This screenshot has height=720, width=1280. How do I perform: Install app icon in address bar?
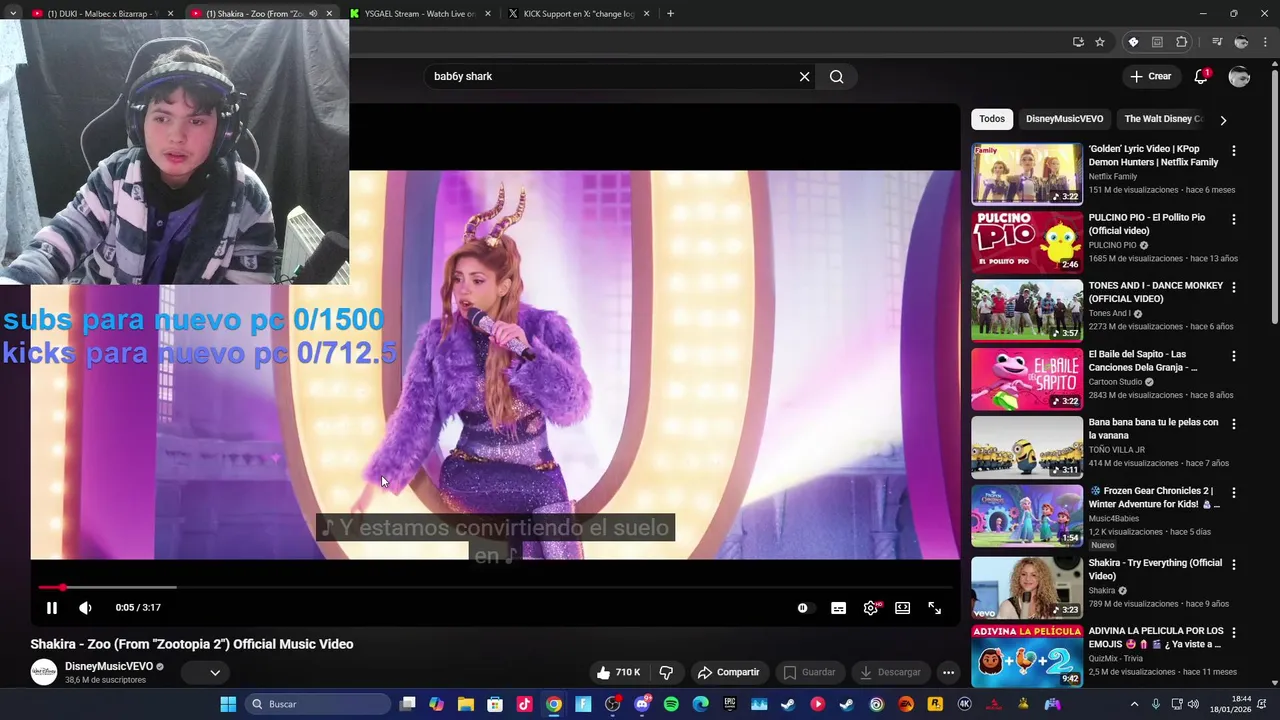(1078, 42)
